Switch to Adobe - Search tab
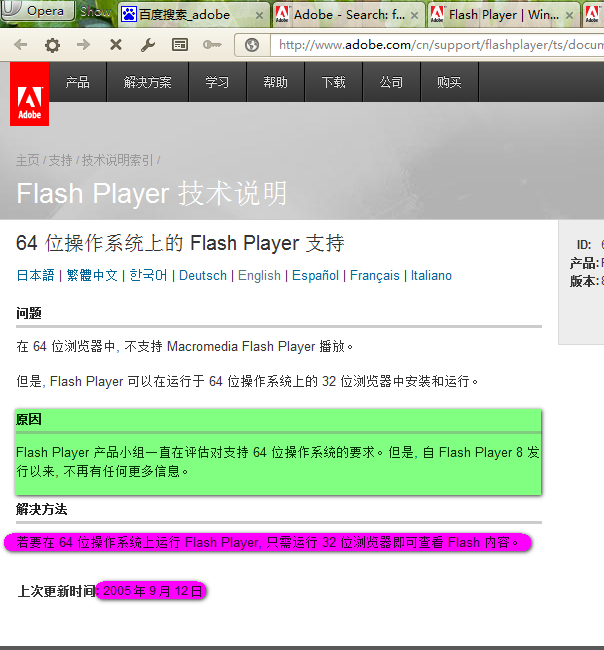 [348, 15]
